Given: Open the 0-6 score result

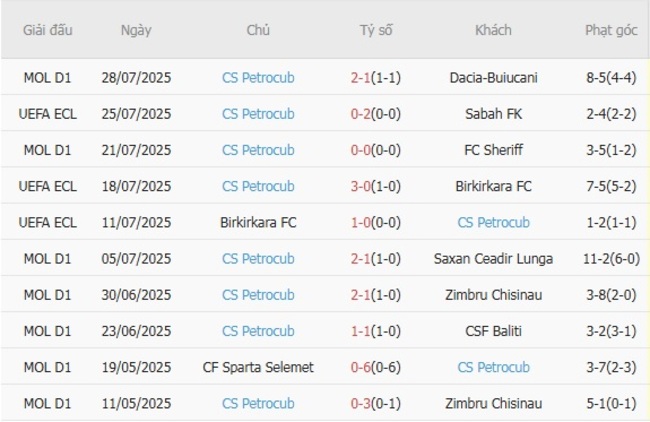Looking at the screenshot, I should pyautogui.click(x=364, y=367).
